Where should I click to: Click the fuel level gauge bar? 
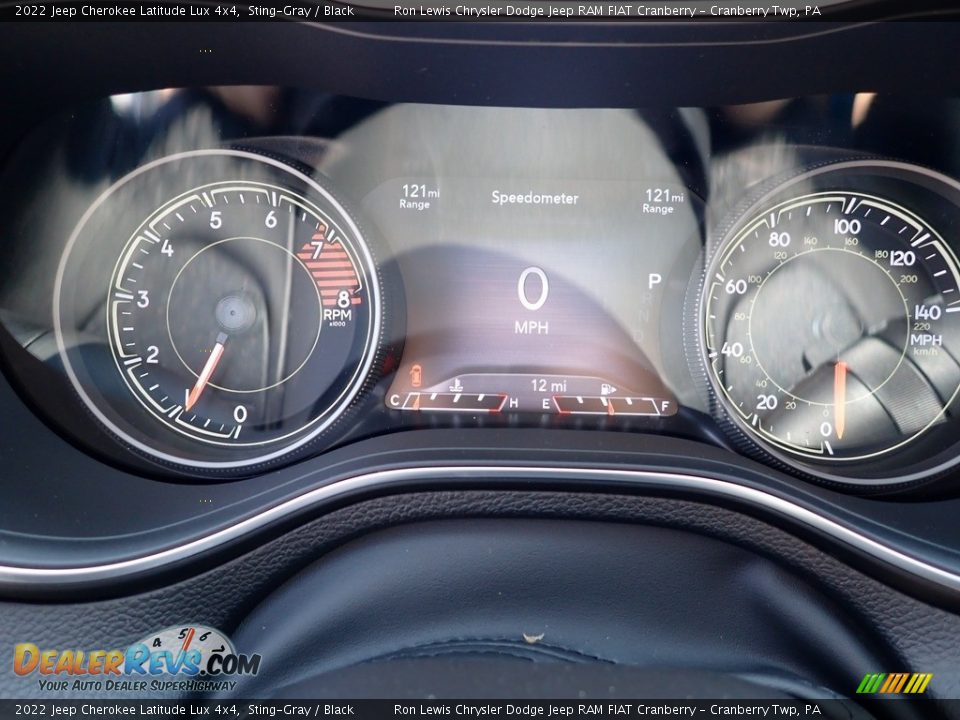click(606, 405)
